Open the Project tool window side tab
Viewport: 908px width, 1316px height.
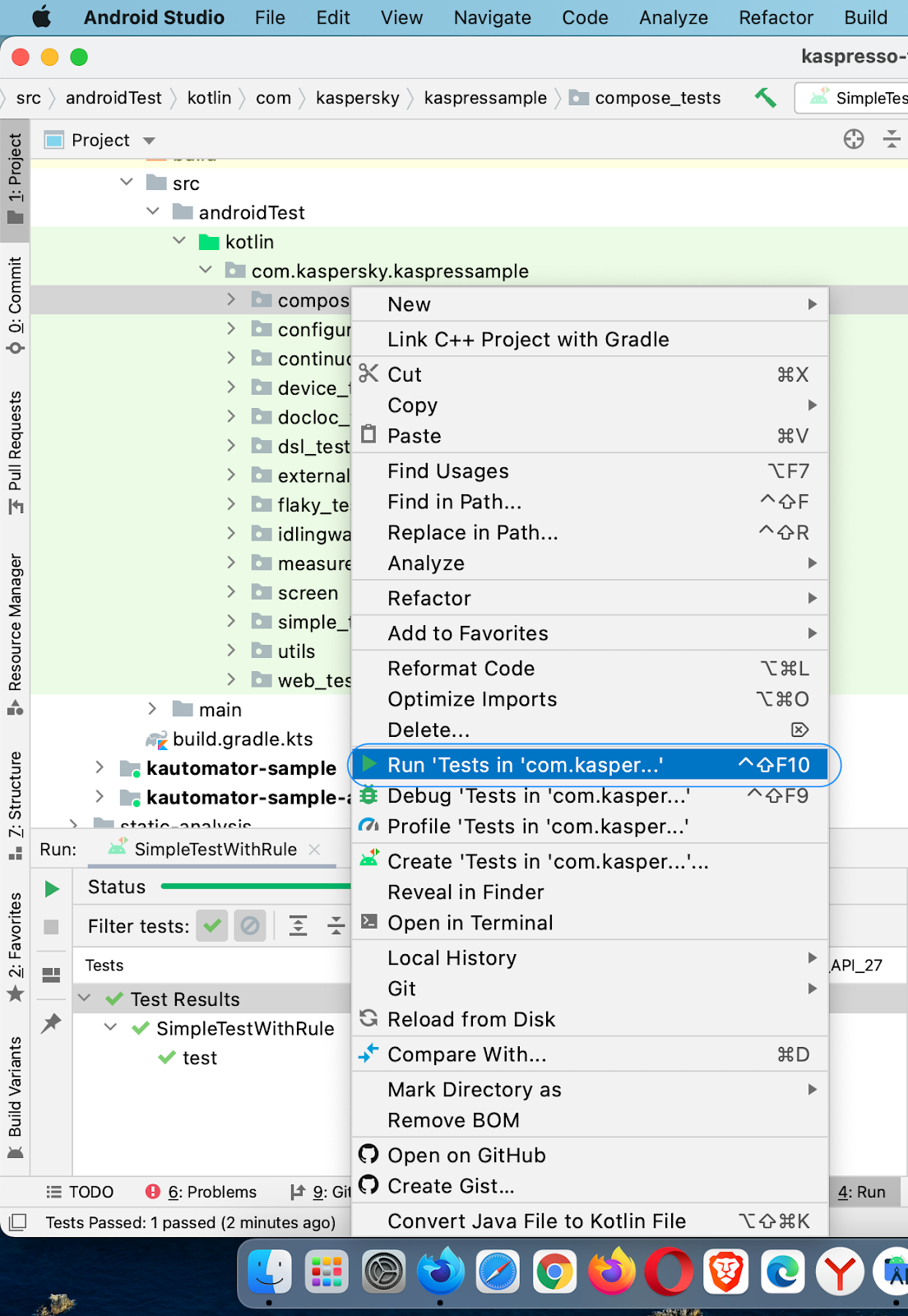[15, 179]
